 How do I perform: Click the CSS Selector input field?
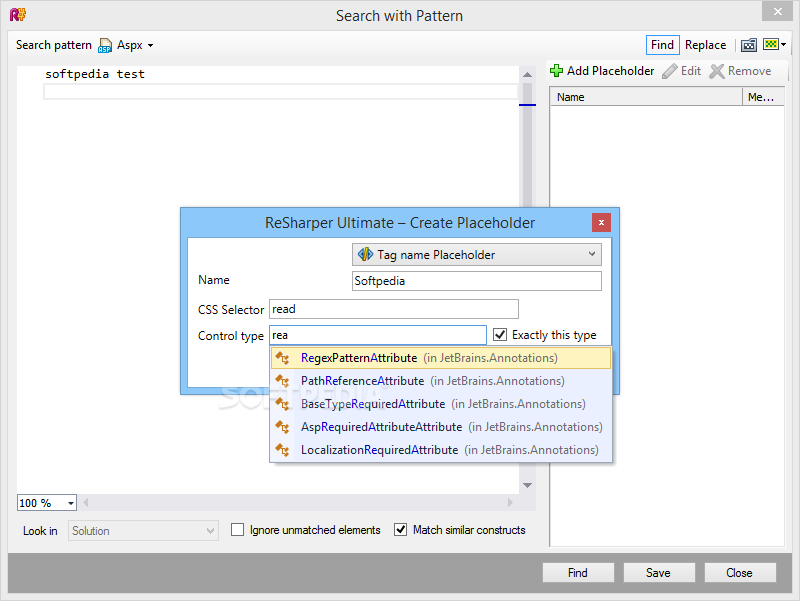[394, 309]
